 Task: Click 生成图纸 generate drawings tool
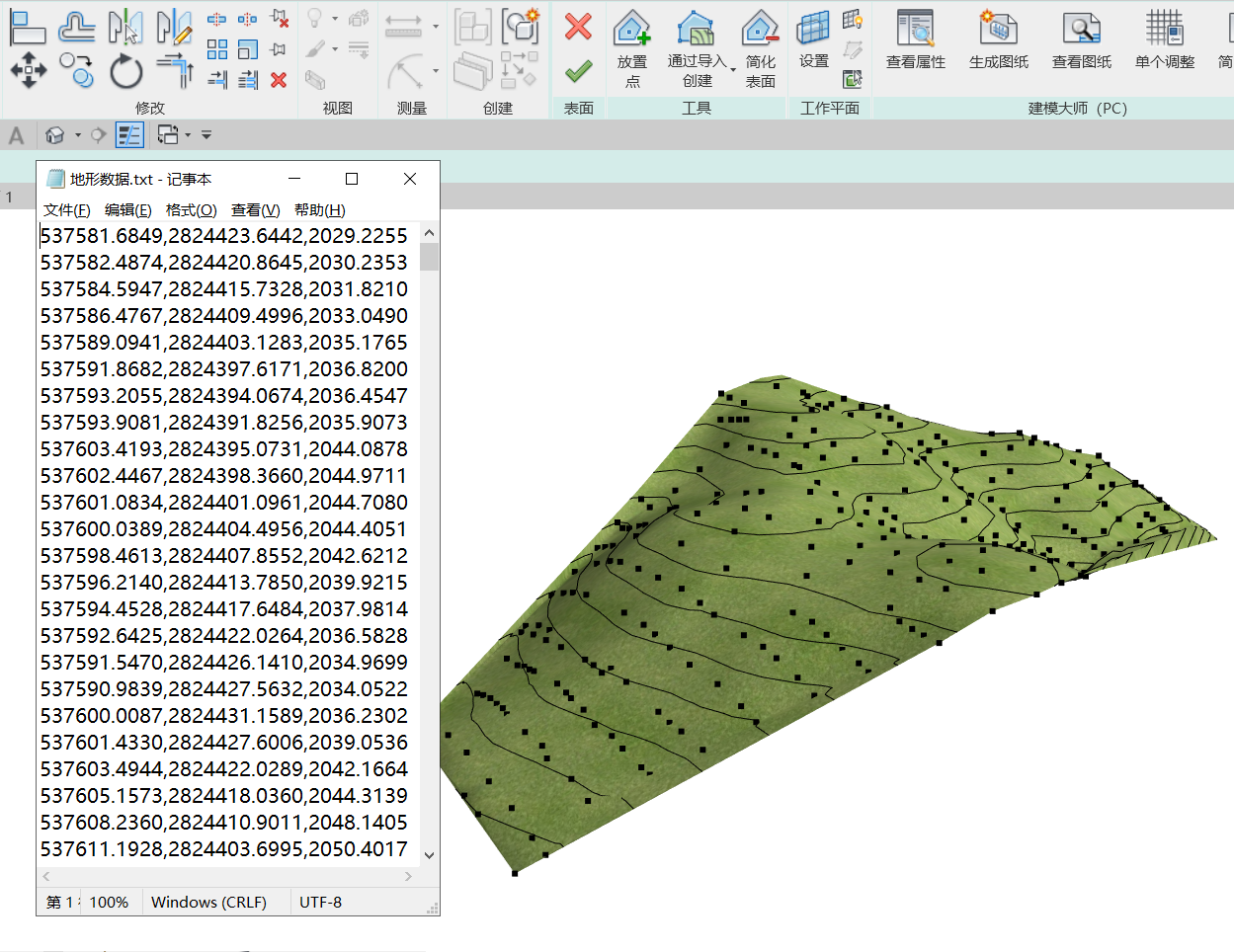[999, 40]
